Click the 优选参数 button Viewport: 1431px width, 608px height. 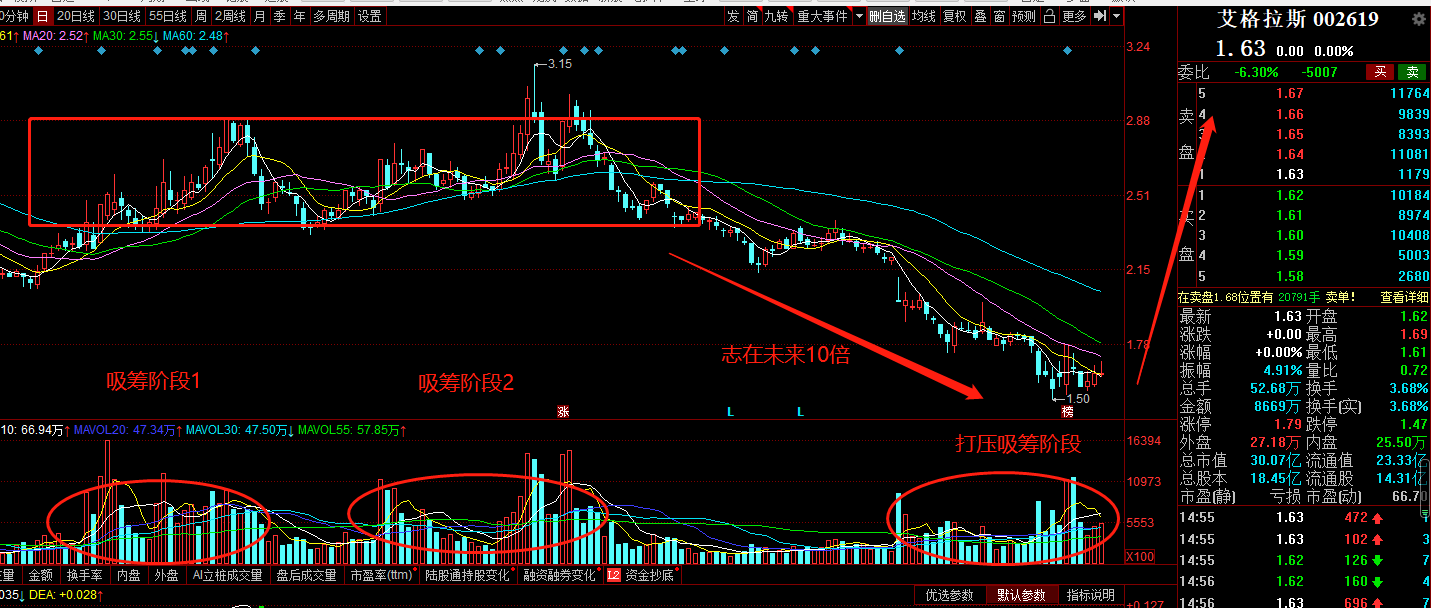(949, 595)
